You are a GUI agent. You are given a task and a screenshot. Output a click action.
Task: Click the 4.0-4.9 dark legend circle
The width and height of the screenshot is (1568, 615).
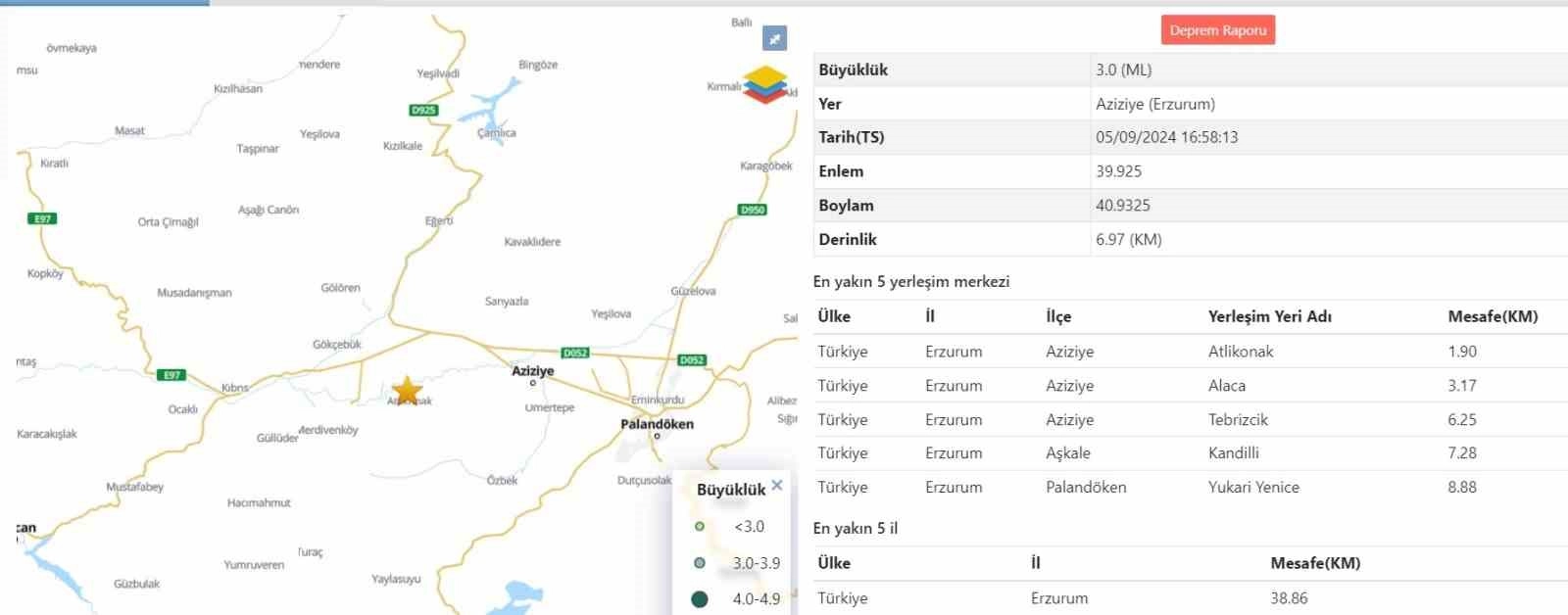(700, 599)
